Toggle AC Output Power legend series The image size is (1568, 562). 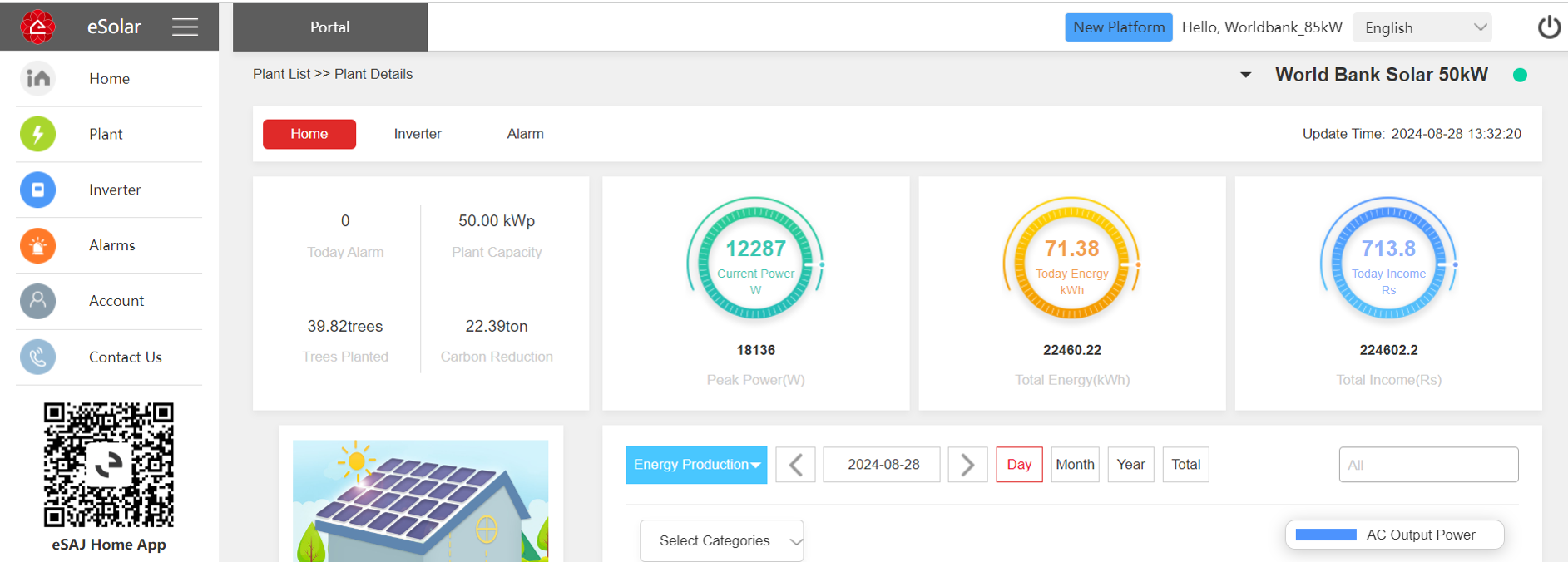[x=1394, y=535]
